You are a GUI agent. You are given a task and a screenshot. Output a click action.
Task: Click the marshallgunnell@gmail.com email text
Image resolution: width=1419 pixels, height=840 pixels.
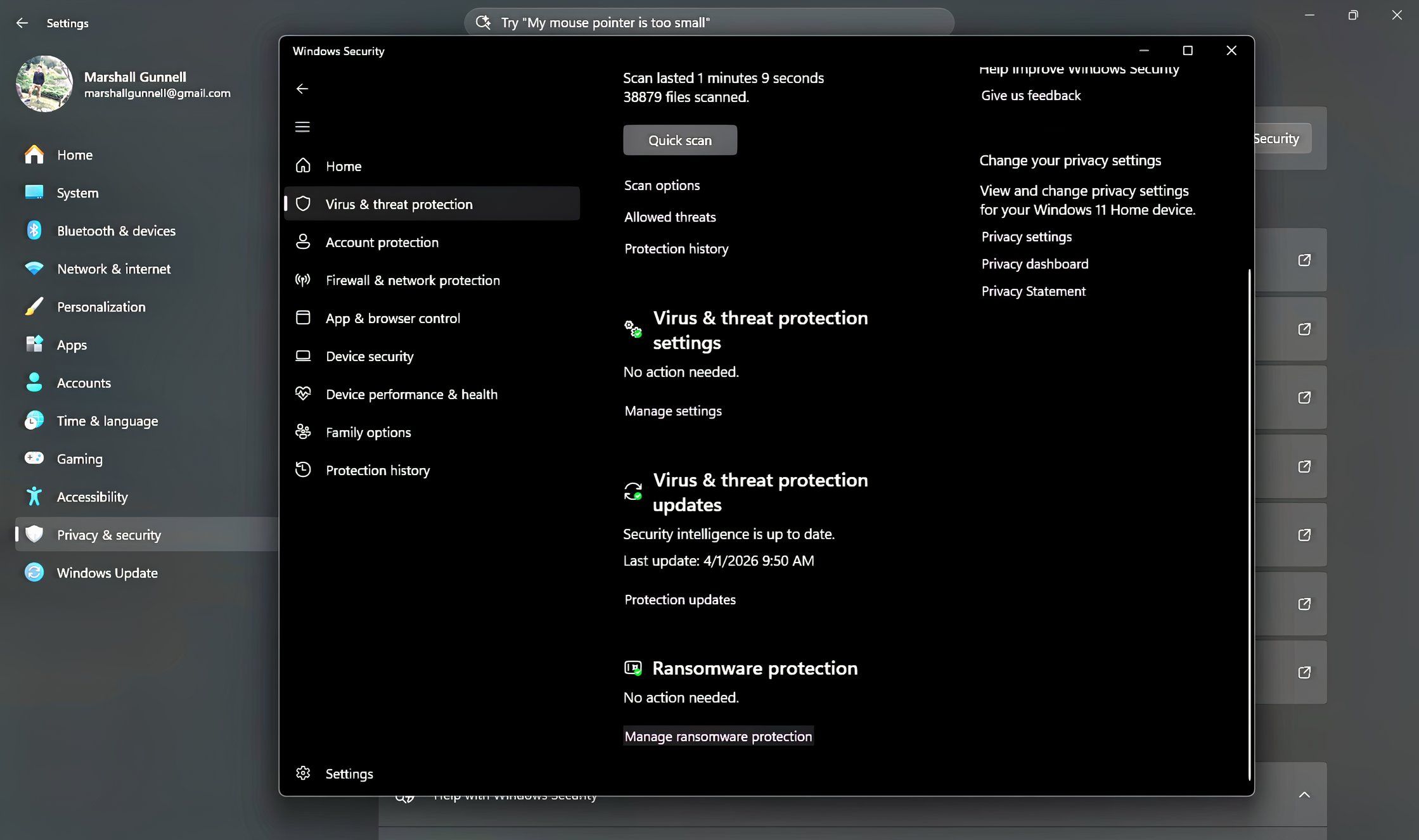[157, 93]
